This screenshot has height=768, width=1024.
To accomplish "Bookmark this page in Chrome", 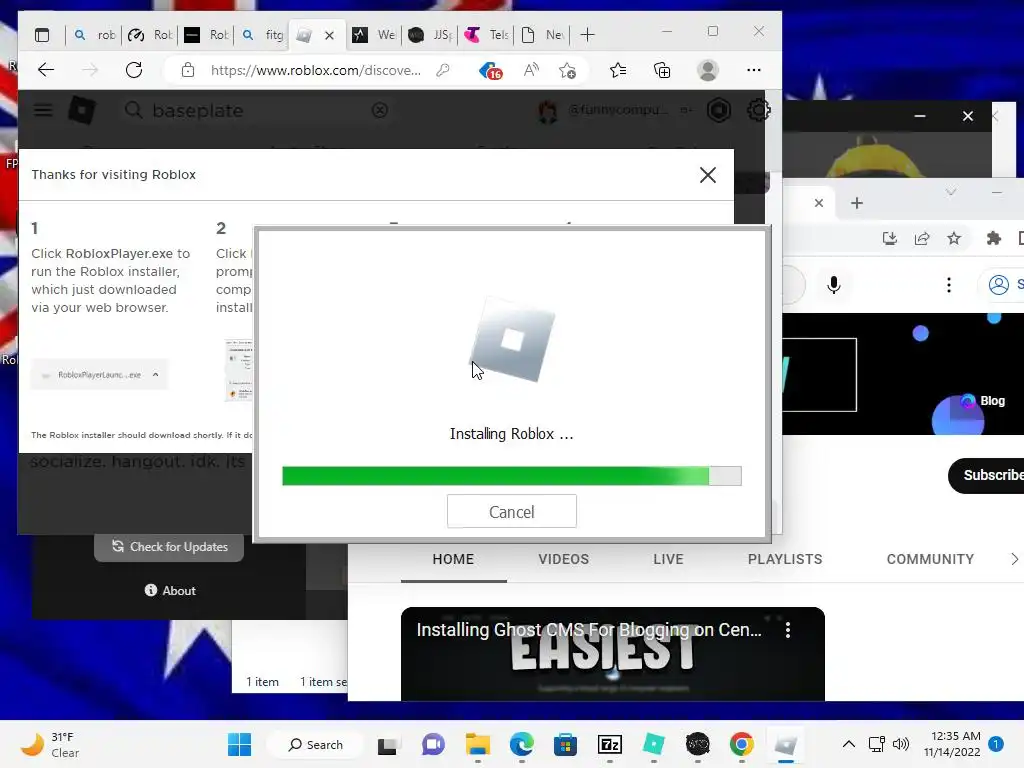I will click(x=954, y=238).
